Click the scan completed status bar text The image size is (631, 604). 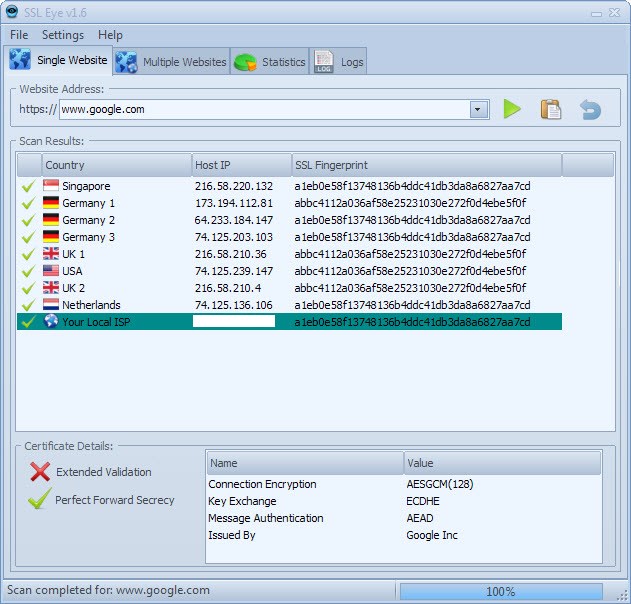pos(108,590)
